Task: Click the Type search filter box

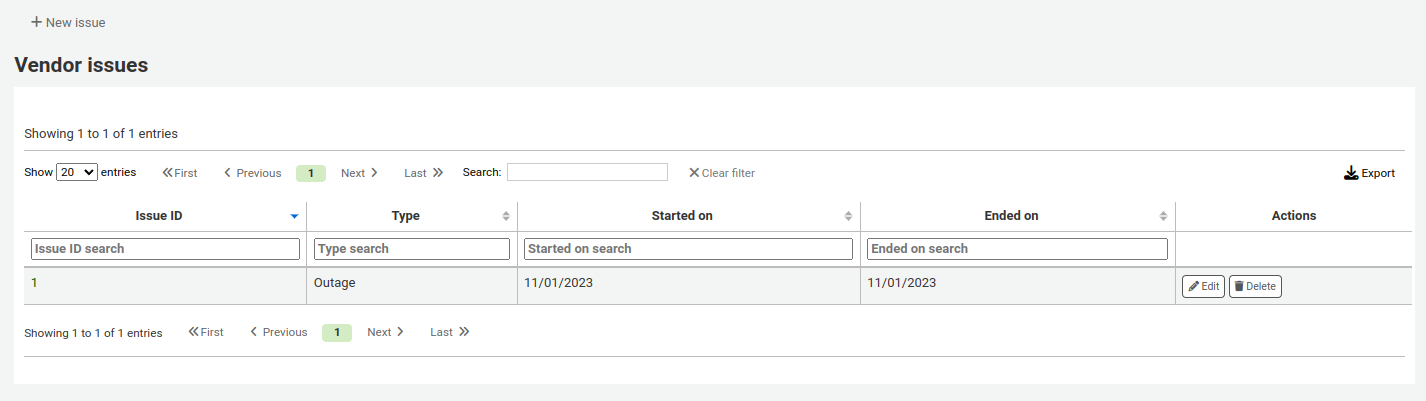Action: 412,248
